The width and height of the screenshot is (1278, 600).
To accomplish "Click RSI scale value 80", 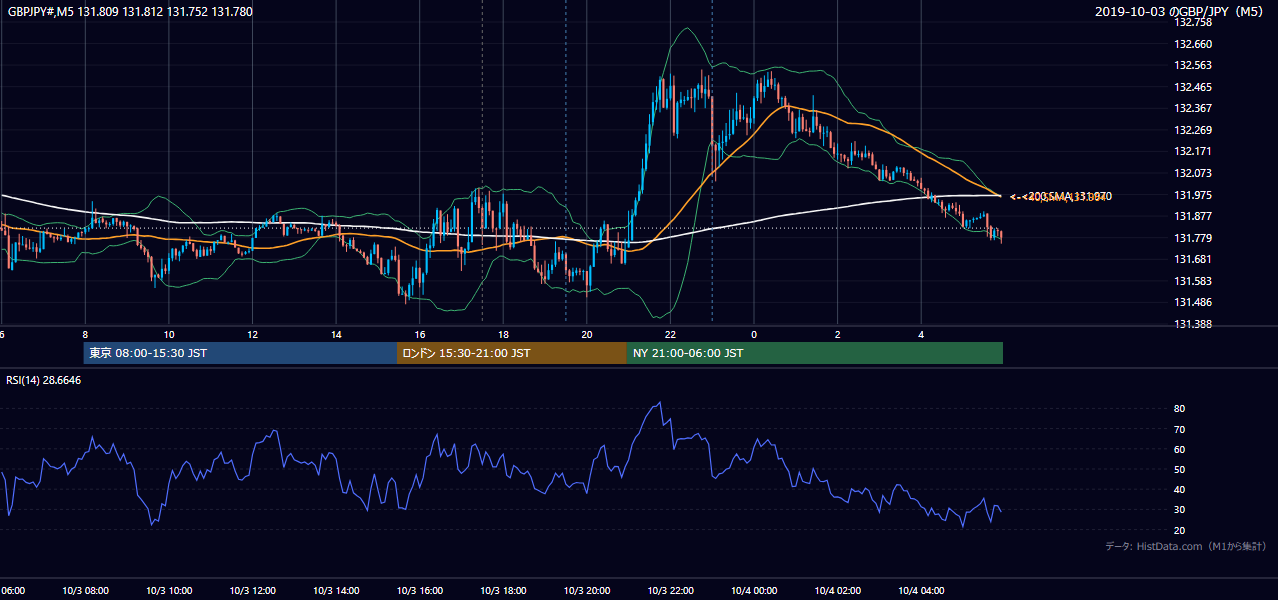I will [x=1179, y=409].
